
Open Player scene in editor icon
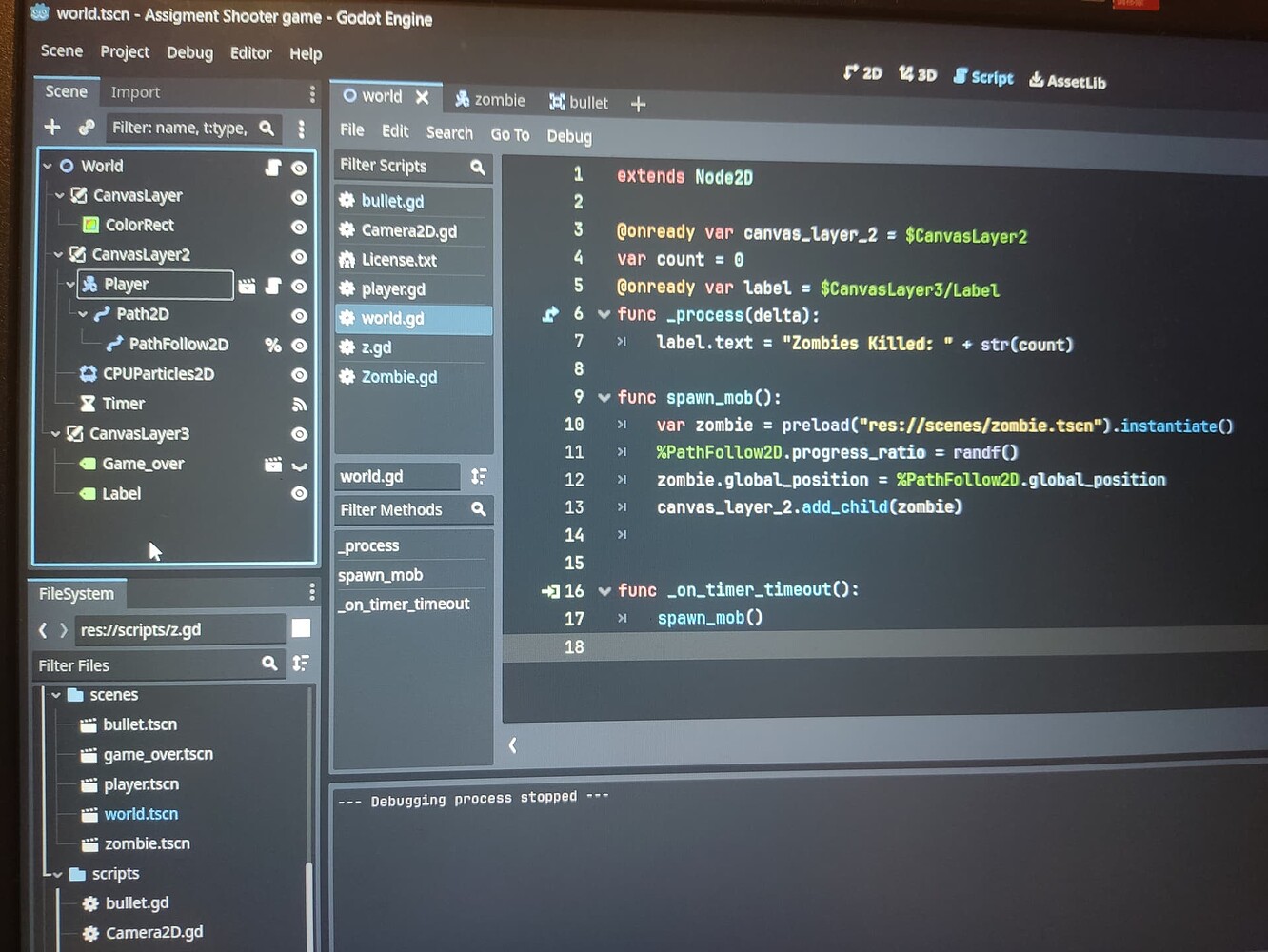[247, 286]
